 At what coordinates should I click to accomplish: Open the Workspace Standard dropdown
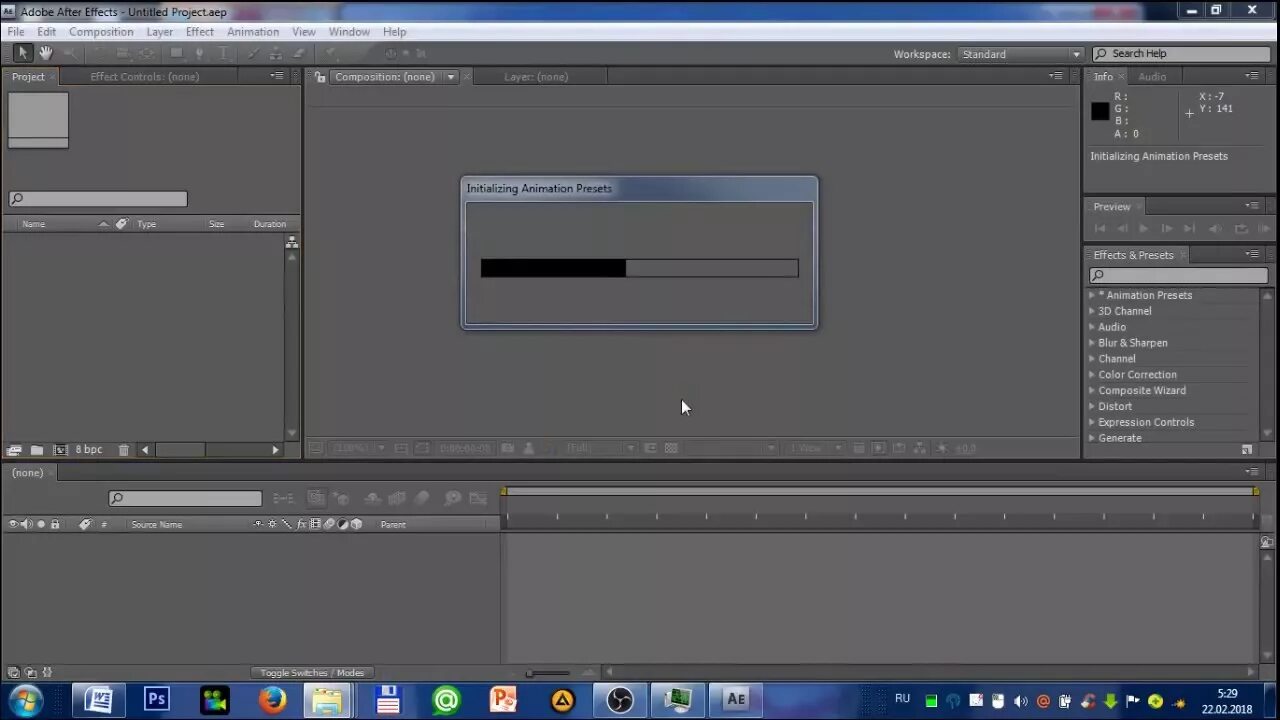(1021, 54)
